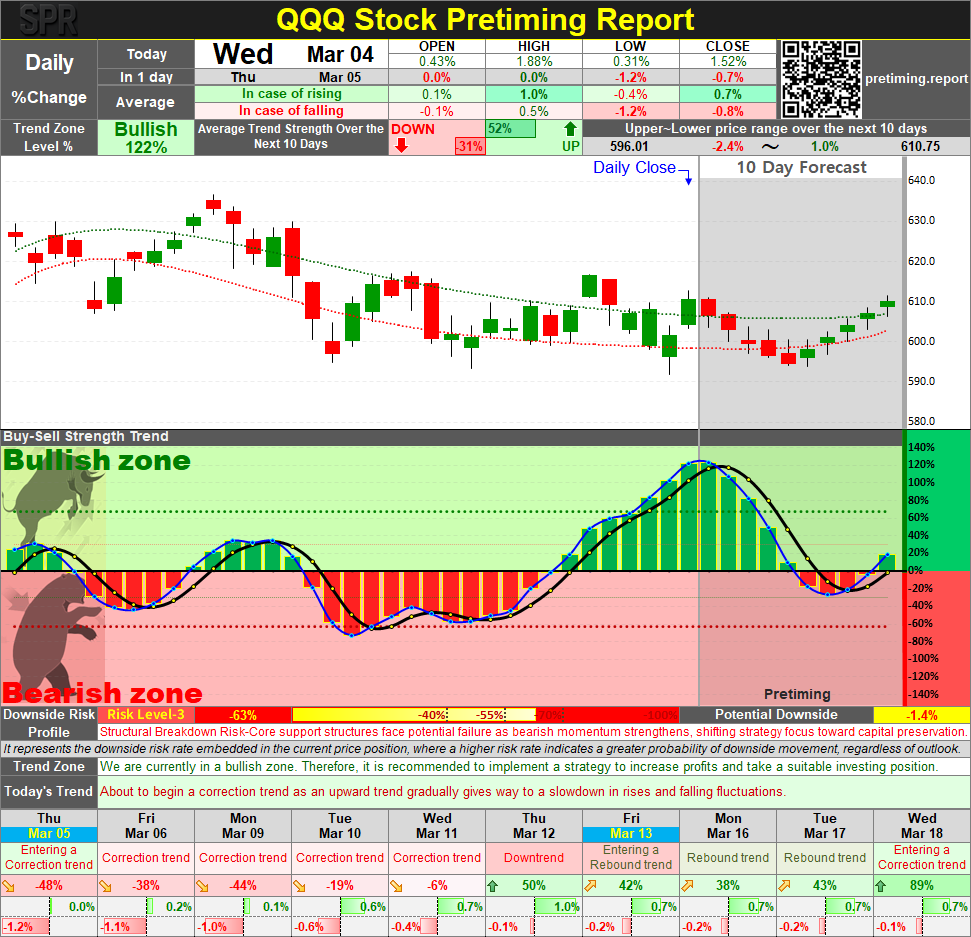Click the Buy-Sell Strength Trend header

86,436
